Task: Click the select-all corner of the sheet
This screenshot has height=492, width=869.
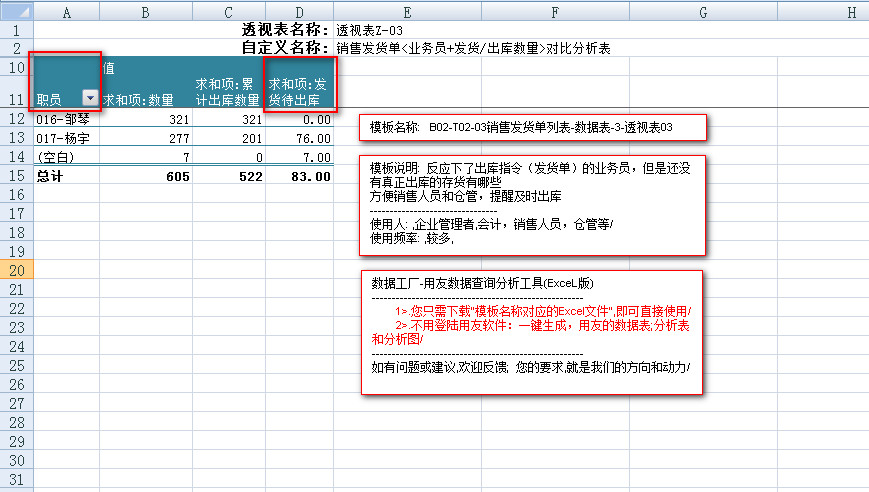Action: pyautogui.click(x=16, y=11)
